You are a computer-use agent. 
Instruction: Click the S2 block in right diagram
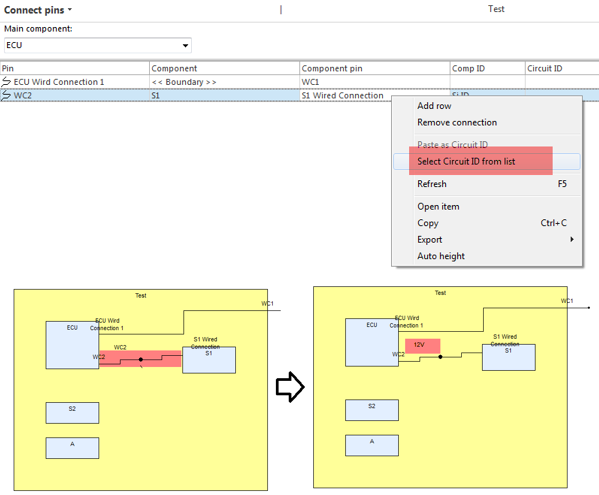click(x=372, y=410)
